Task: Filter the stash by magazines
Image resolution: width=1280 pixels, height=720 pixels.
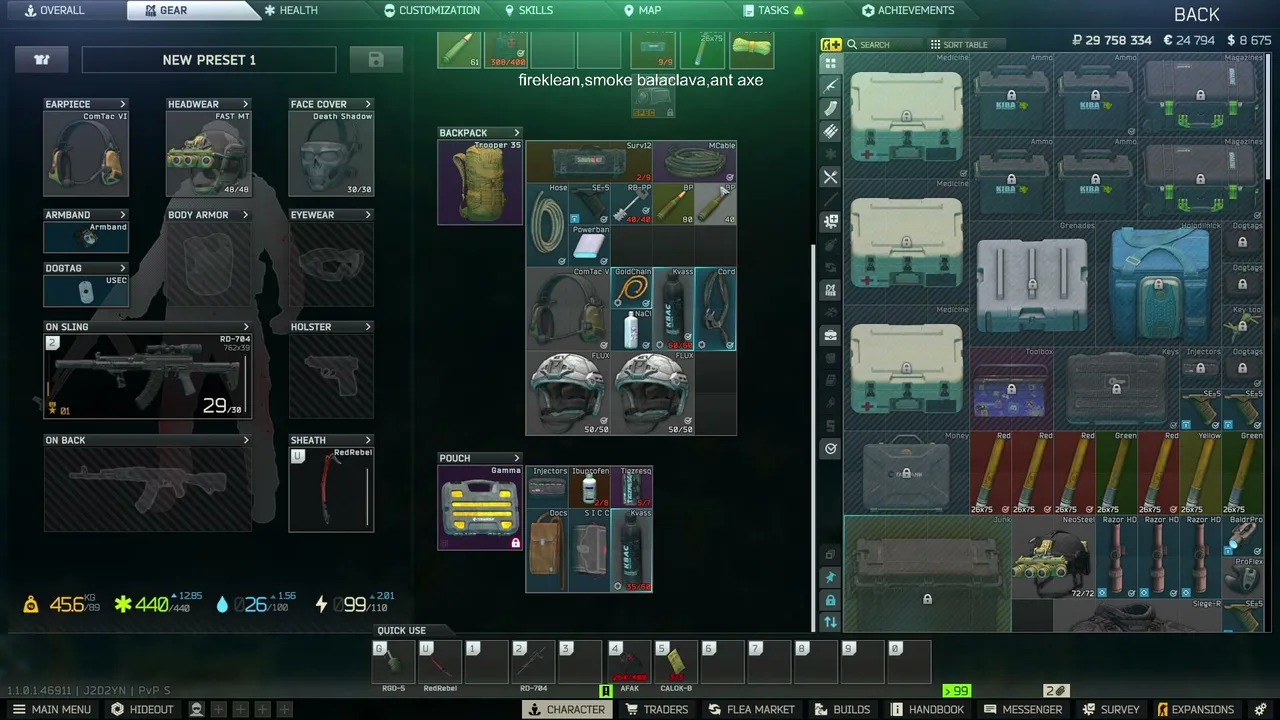Action: click(830, 108)
